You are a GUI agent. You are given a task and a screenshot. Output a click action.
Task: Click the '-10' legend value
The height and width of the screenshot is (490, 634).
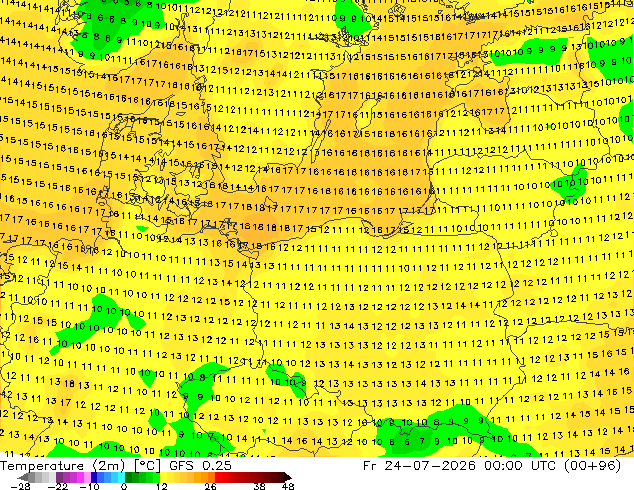(89, 486)
